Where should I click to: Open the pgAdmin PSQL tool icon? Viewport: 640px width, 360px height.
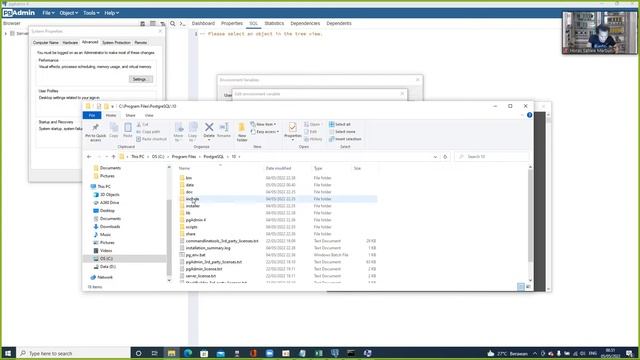[x=182, y=24]
